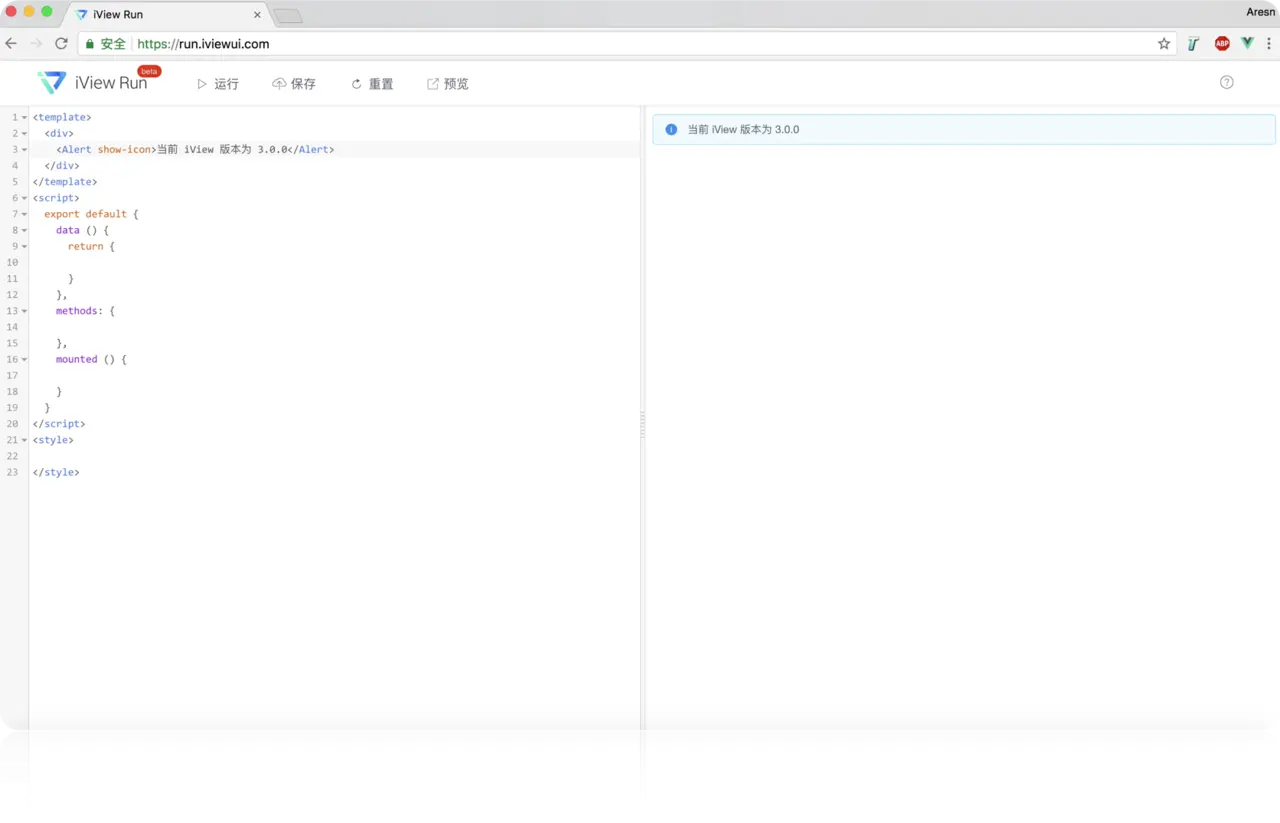1280x823 pixels.
Task: Open 预览 preview in new window
Action: [x=448, y=84]
